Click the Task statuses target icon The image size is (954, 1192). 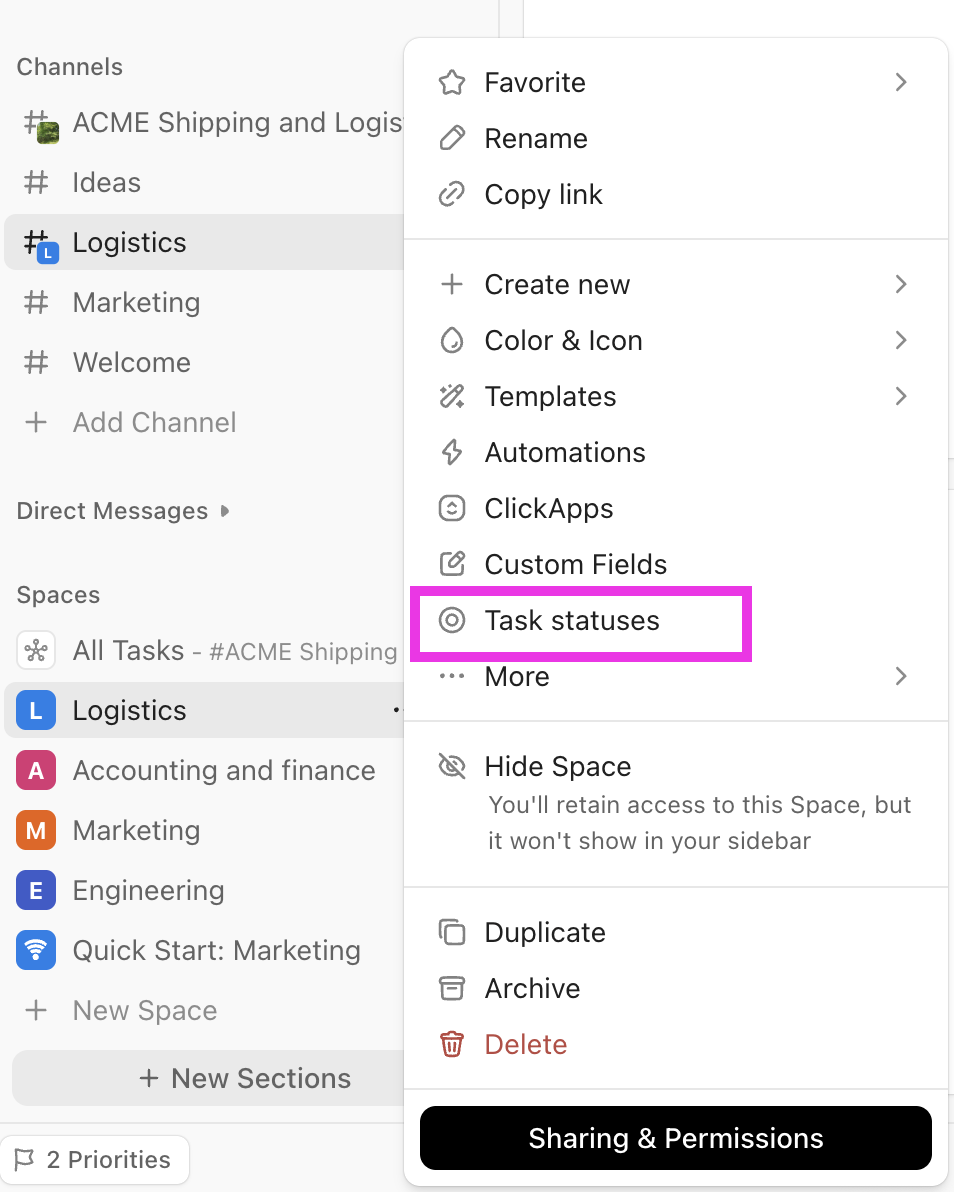452,620
